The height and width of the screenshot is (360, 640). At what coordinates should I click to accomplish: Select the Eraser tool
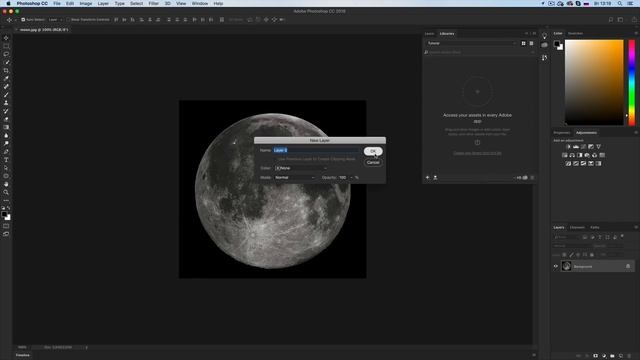pyautogui.click(x=6, y=119)
